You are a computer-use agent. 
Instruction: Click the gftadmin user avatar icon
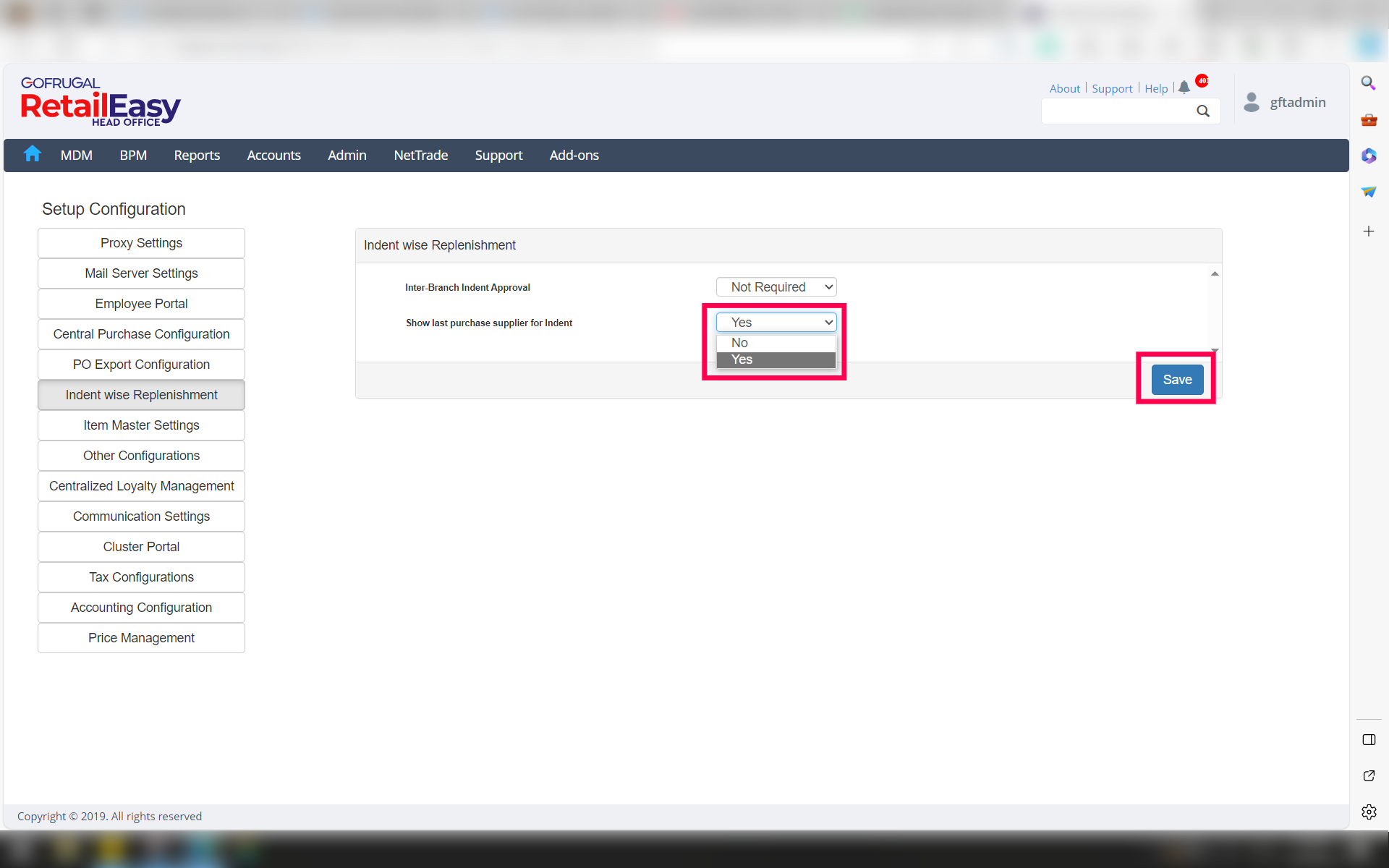pos(1252,102)
